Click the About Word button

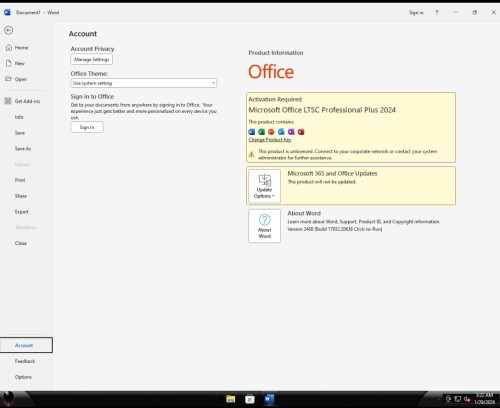click(x=264, y=226)
